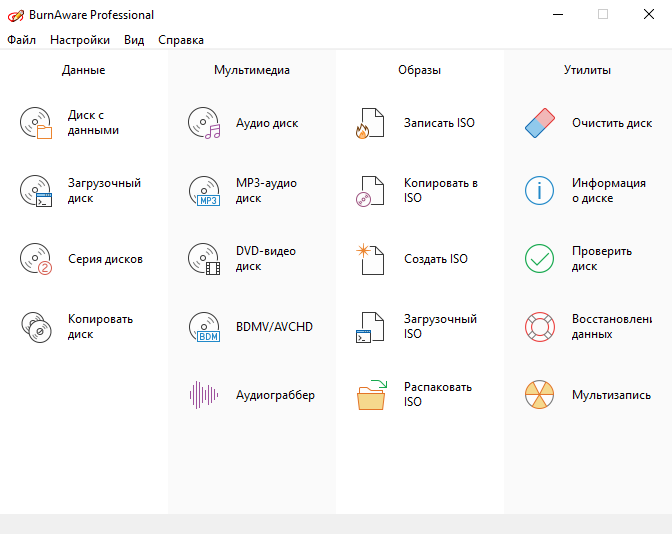
Task: Launch 'Аудиограббер' label
Action: [x=275, y=395]
